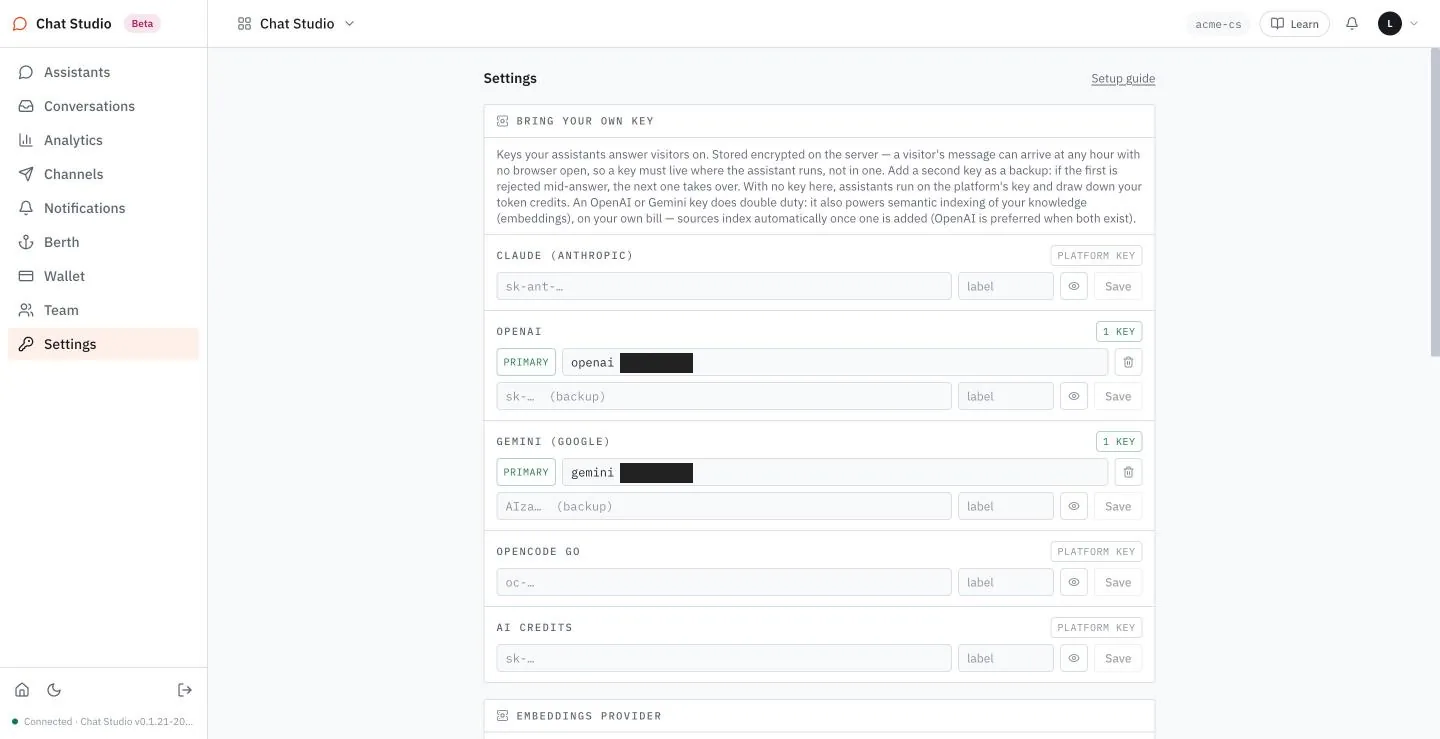The height and width of the screenshot is (739, 1440).
Task: Show the Claude key with eye icon
Action: point(1074,286)
